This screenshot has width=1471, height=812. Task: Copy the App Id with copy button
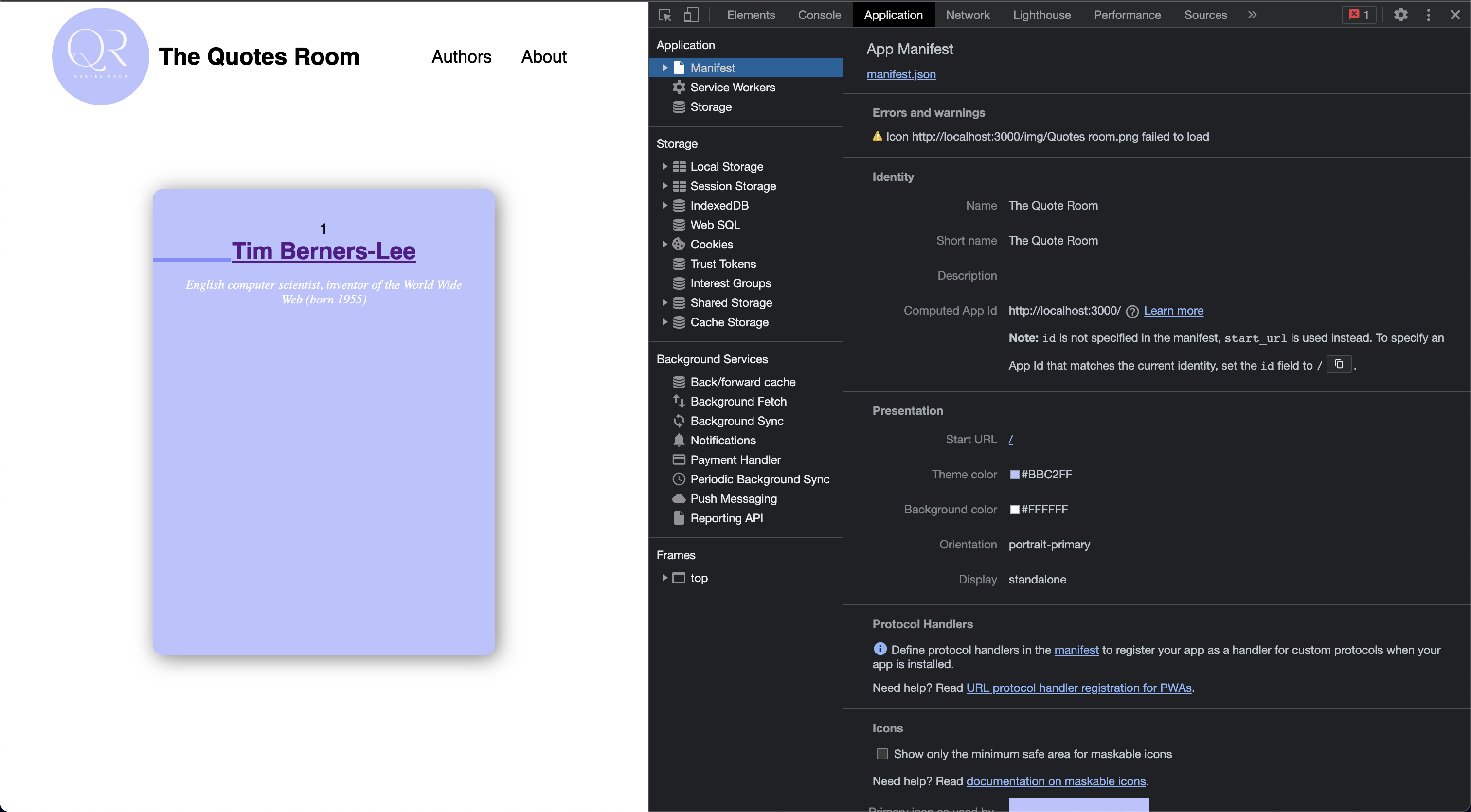tap(1340, 364)
